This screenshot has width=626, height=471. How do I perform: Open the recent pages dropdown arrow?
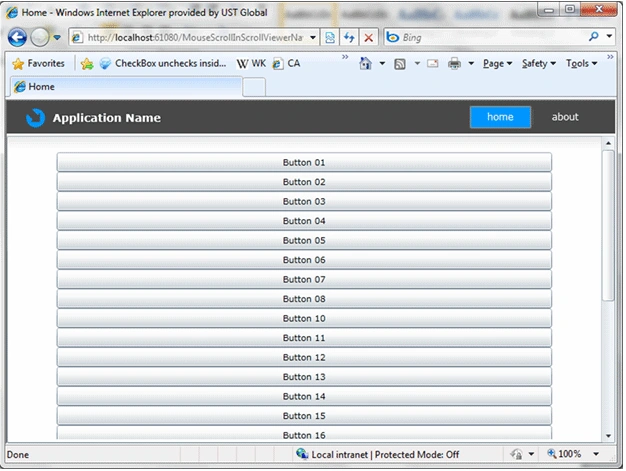pos(57,38)
